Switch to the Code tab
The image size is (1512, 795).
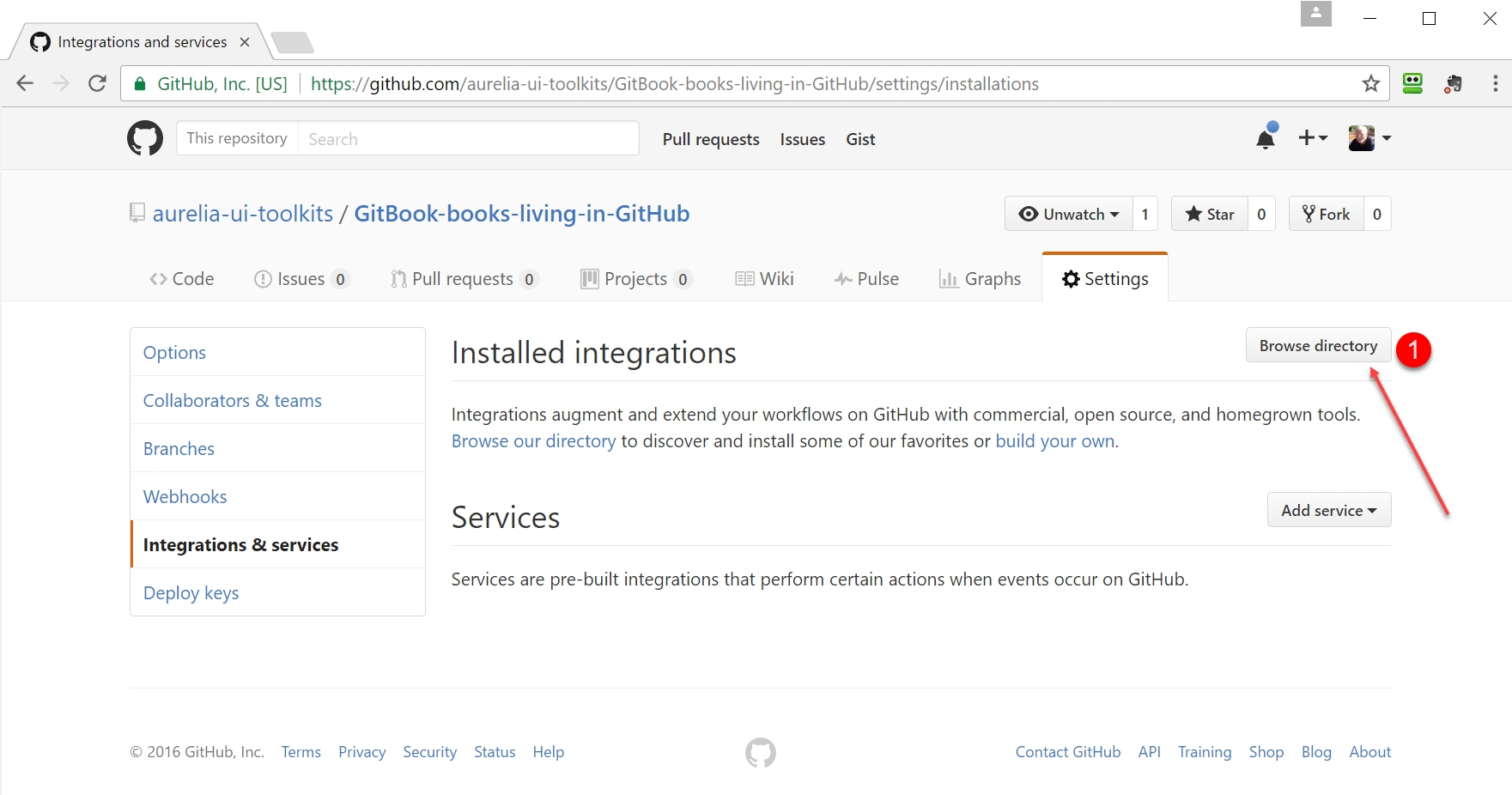182,279
